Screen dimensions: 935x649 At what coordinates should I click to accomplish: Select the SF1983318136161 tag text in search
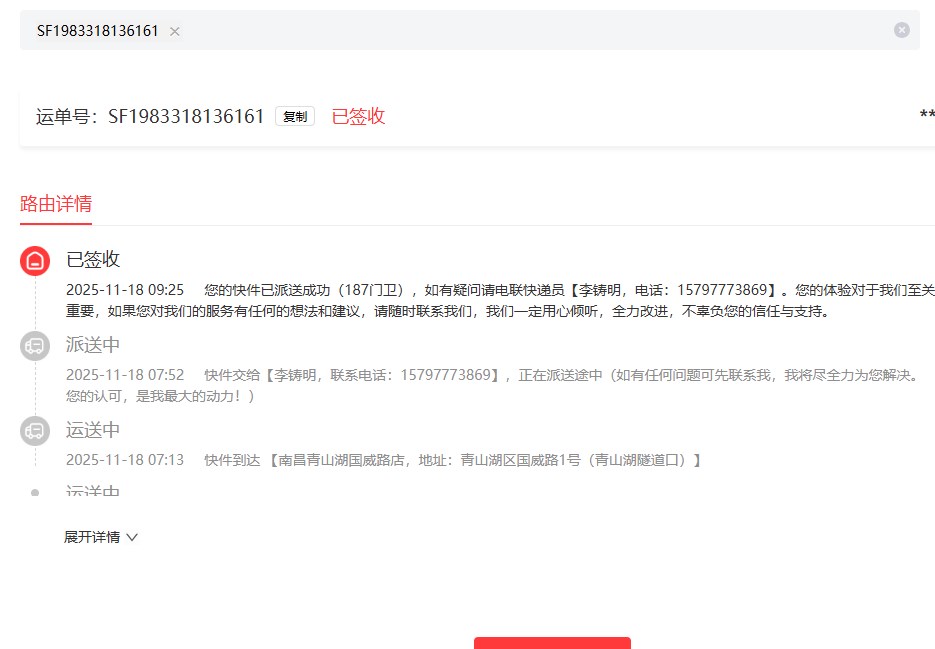pos(97,31)
